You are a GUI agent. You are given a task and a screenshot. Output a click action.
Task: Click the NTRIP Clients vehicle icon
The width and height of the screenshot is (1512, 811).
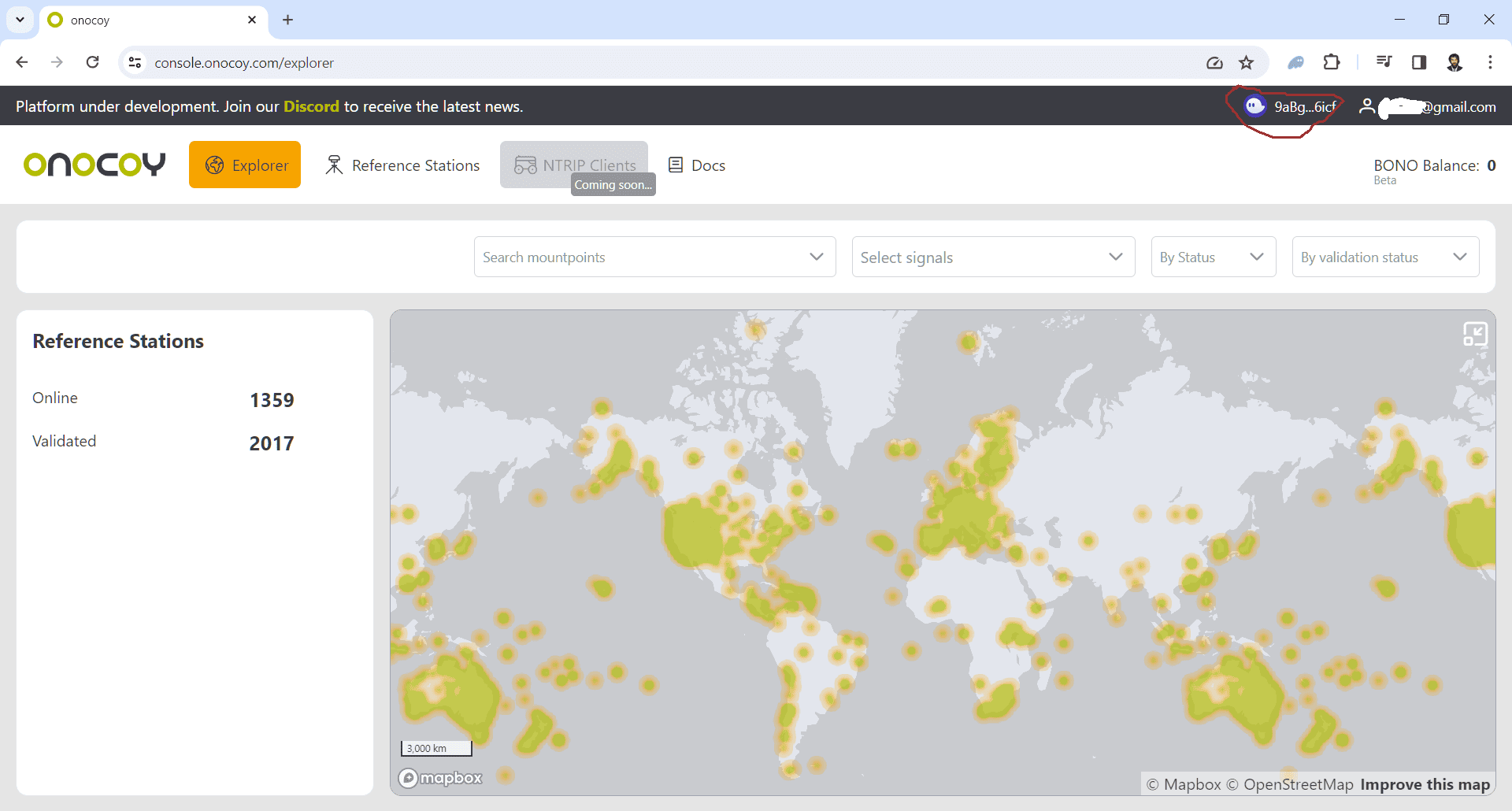tap(525, 165)
